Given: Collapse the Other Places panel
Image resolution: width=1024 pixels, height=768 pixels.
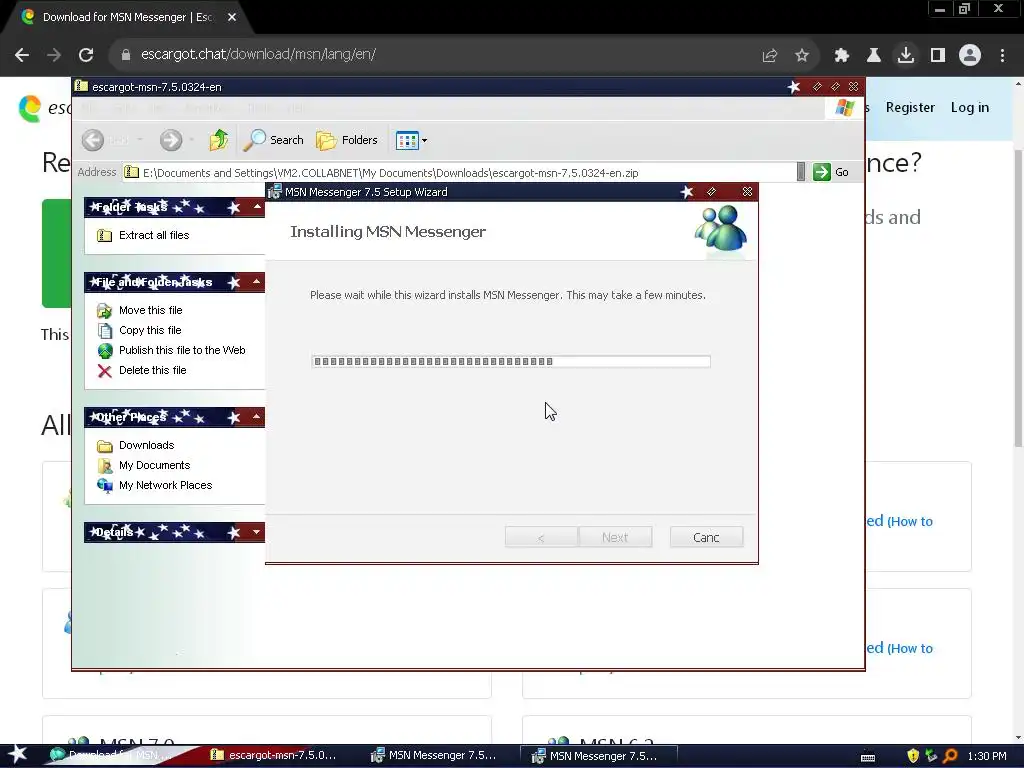Looking at the screenshot, I should [x=257, y=417].
